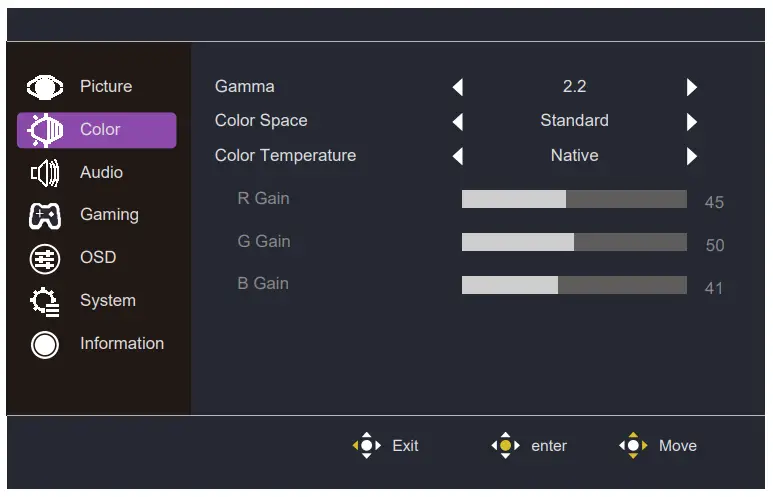This screenshot has width=773, height=497.
Task: Click the B Gain label
Action: [x=263, y=284]
